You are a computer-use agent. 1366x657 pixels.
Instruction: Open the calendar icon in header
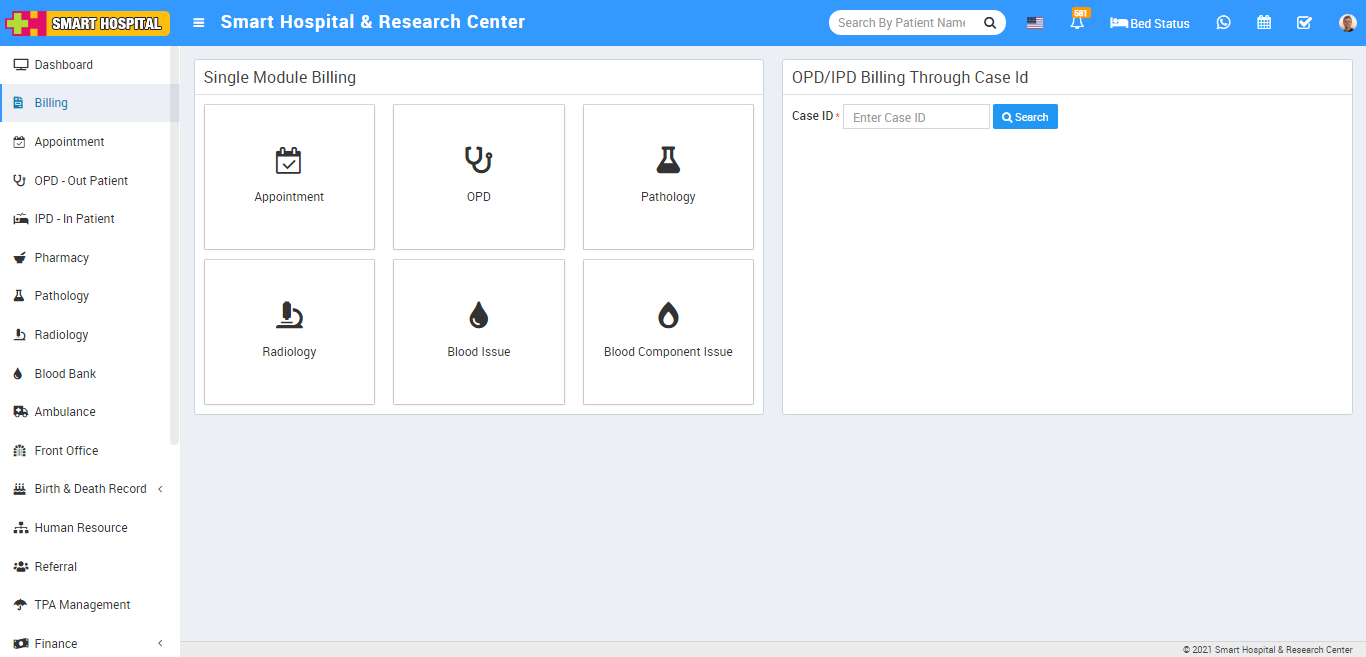1264,23
